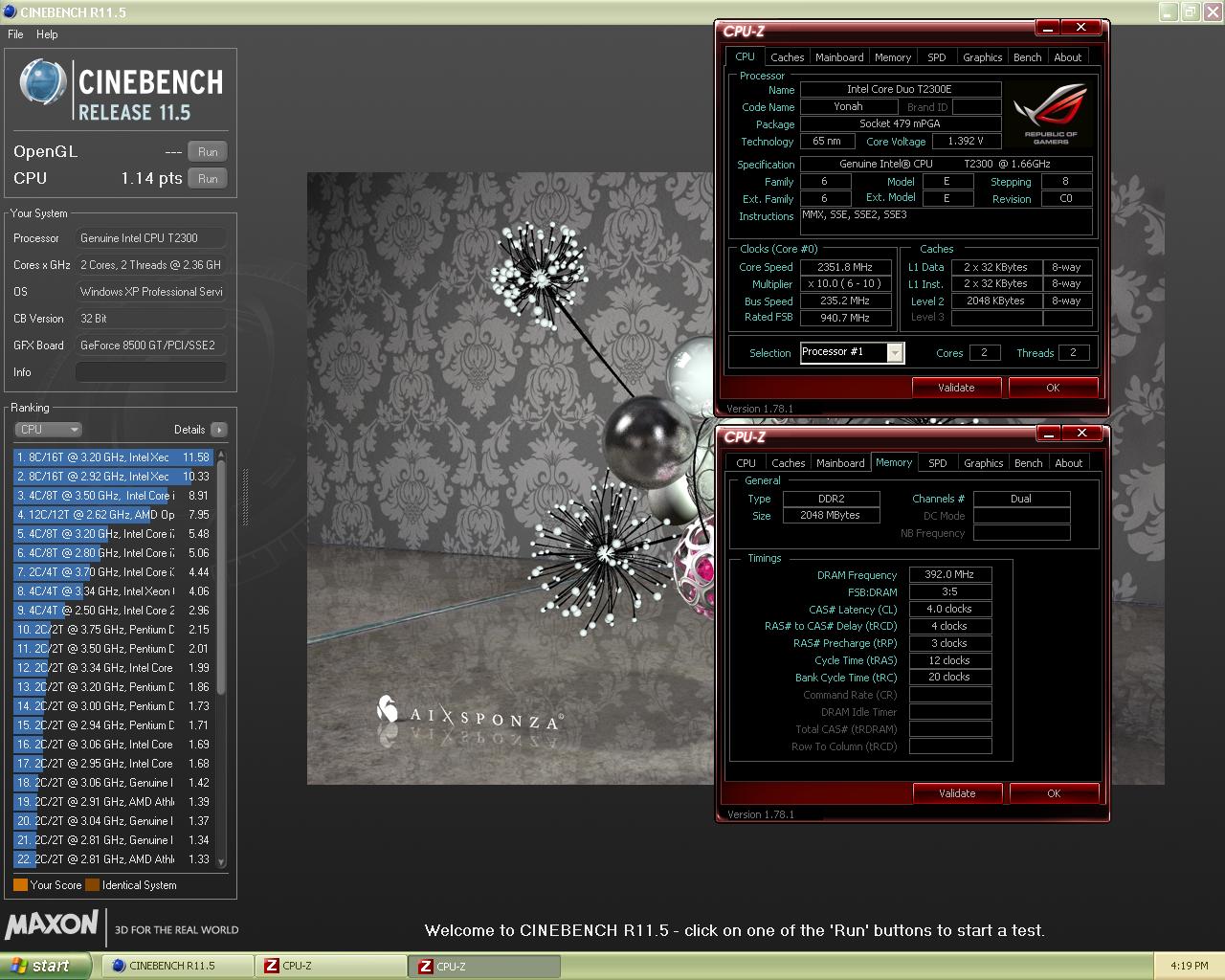
Task: Switch to CINEBENCH R11.5 taskbar button
Action: click(177, 966)
